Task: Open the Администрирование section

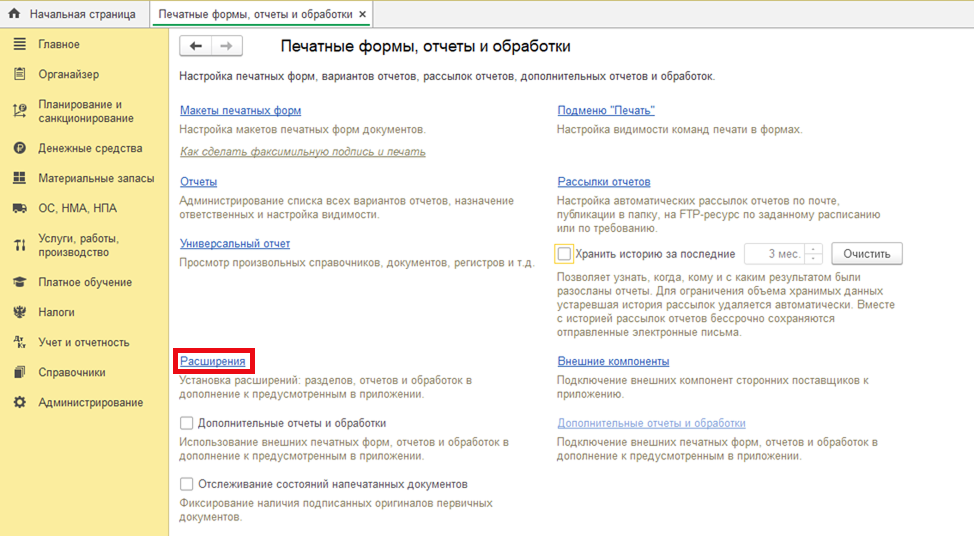Action: pyautogui.click(x=91, y=402)
